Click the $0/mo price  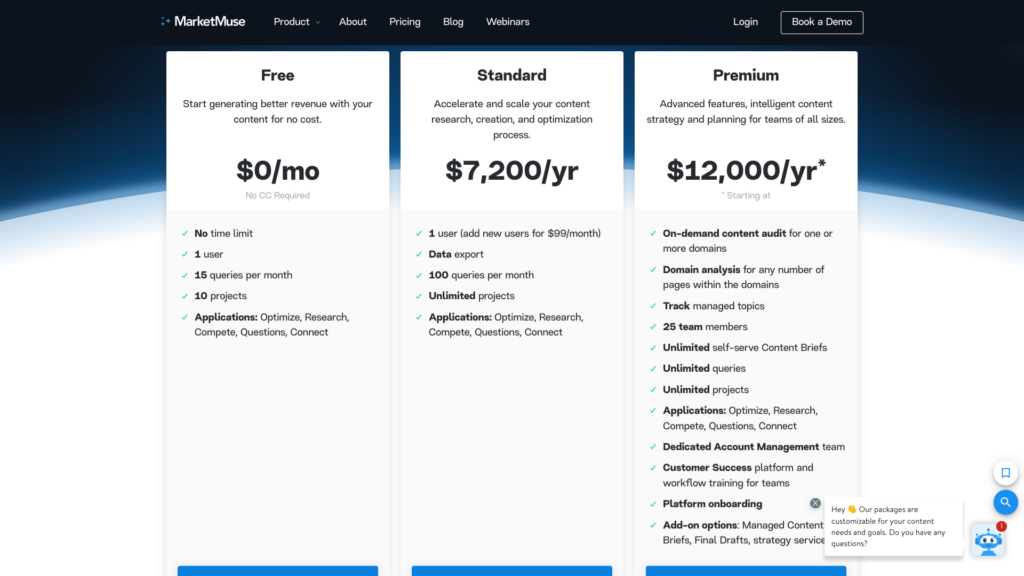[278, 170]
